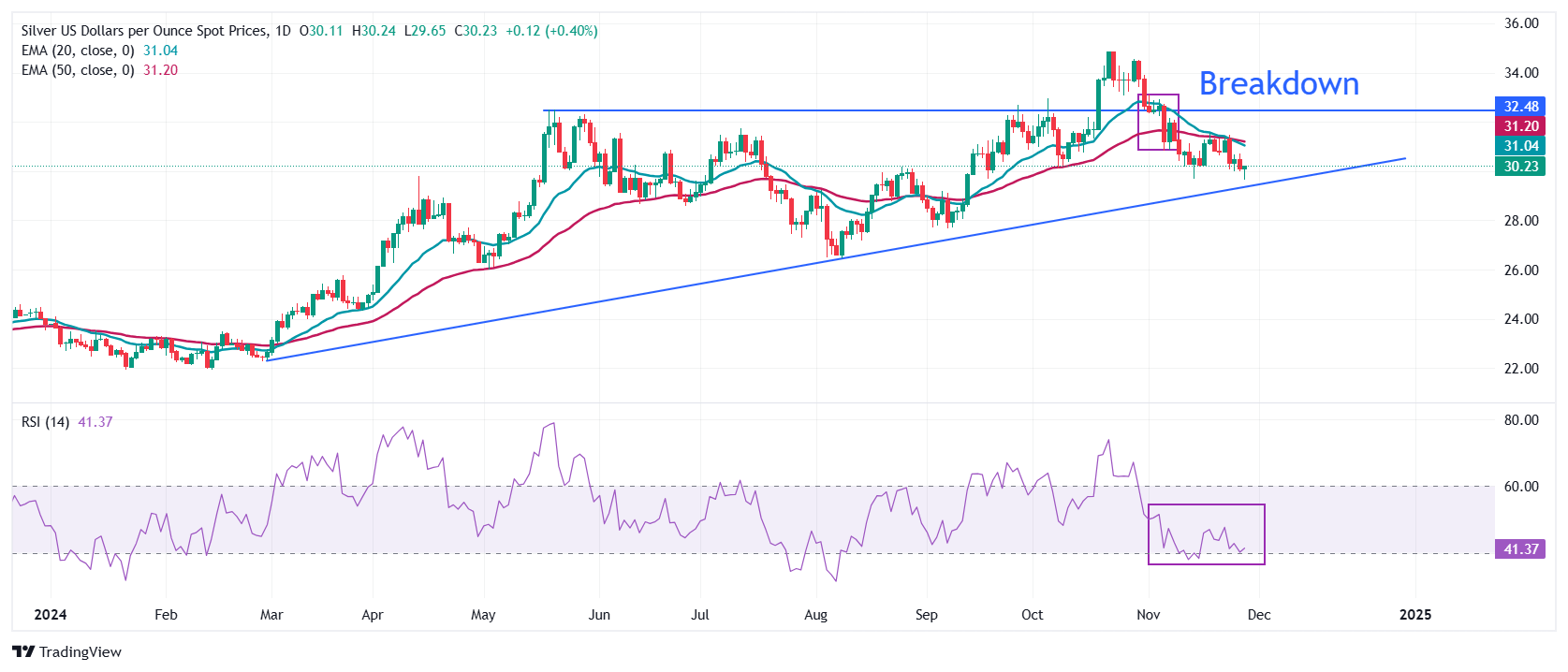Click the green 30.23 current price tag
Image resolution: width=1568 pixels, height=672 pixels.
(1520, 167)
